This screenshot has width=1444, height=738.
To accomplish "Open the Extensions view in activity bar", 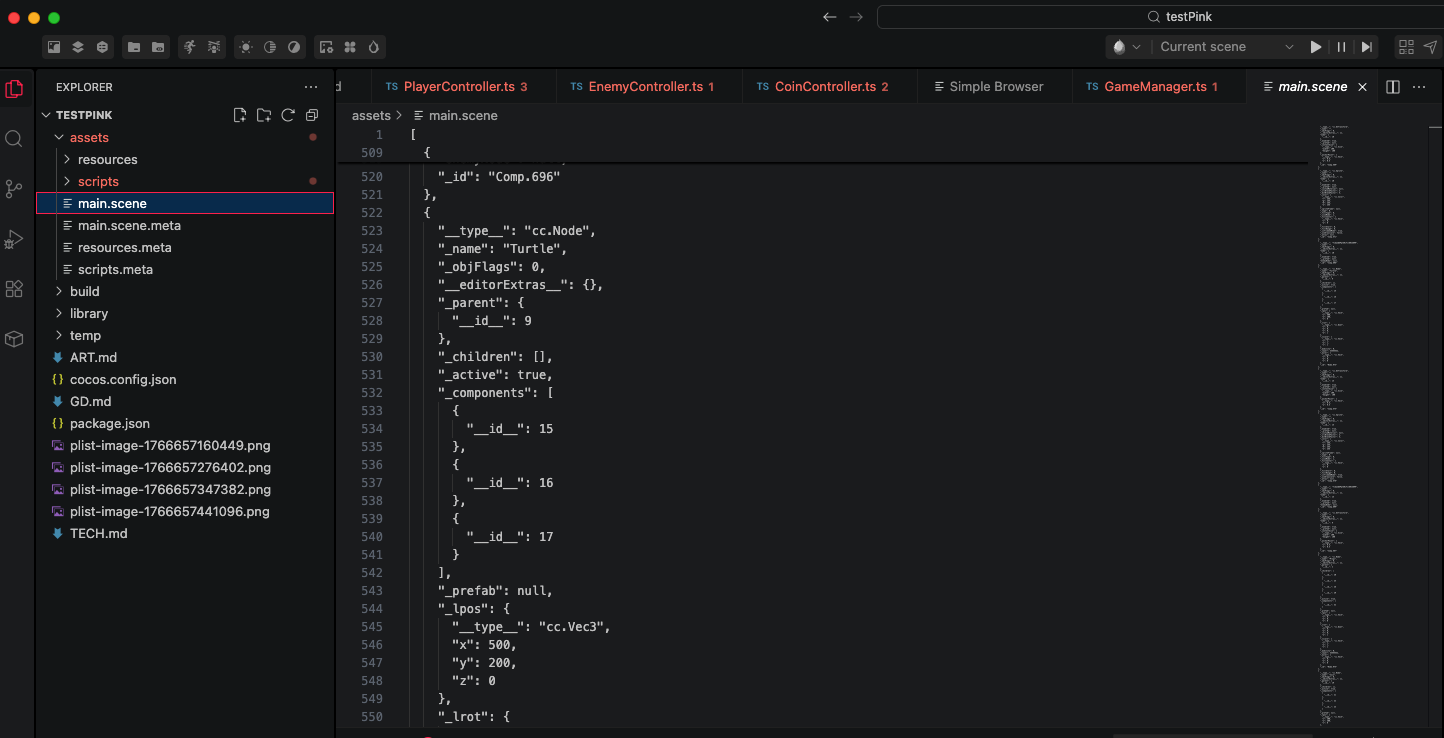I will tap(14, 289).
